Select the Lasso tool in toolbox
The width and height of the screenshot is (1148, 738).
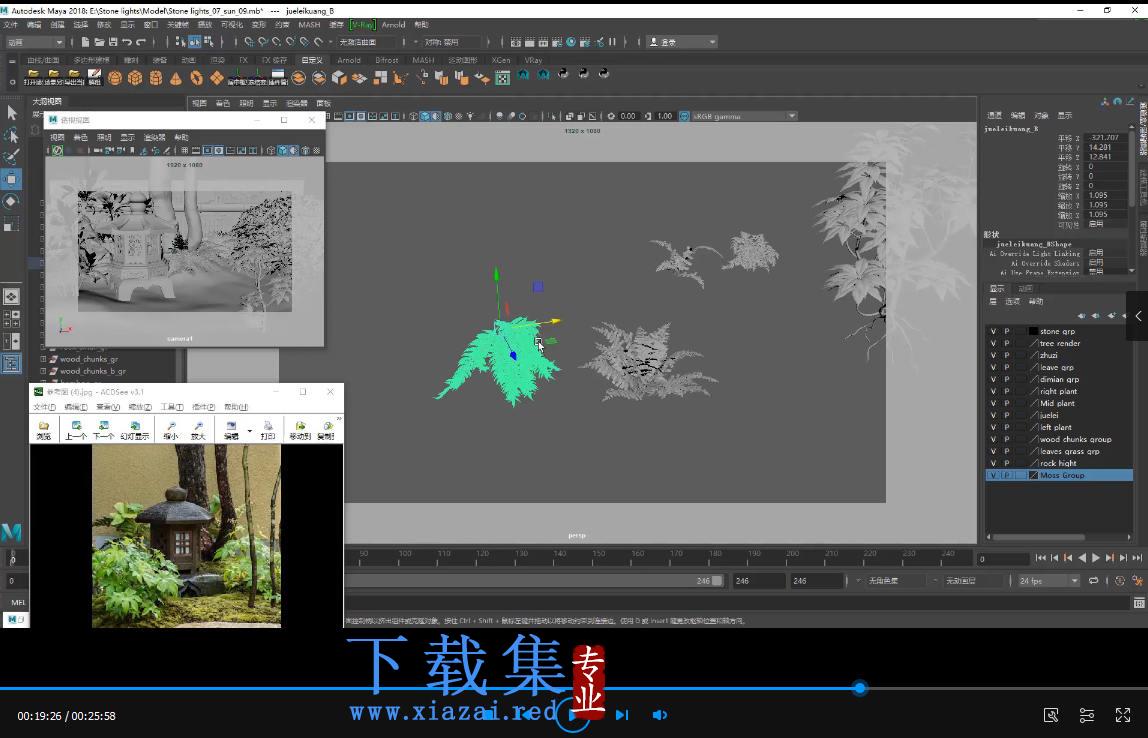click(x=12, y=135)
